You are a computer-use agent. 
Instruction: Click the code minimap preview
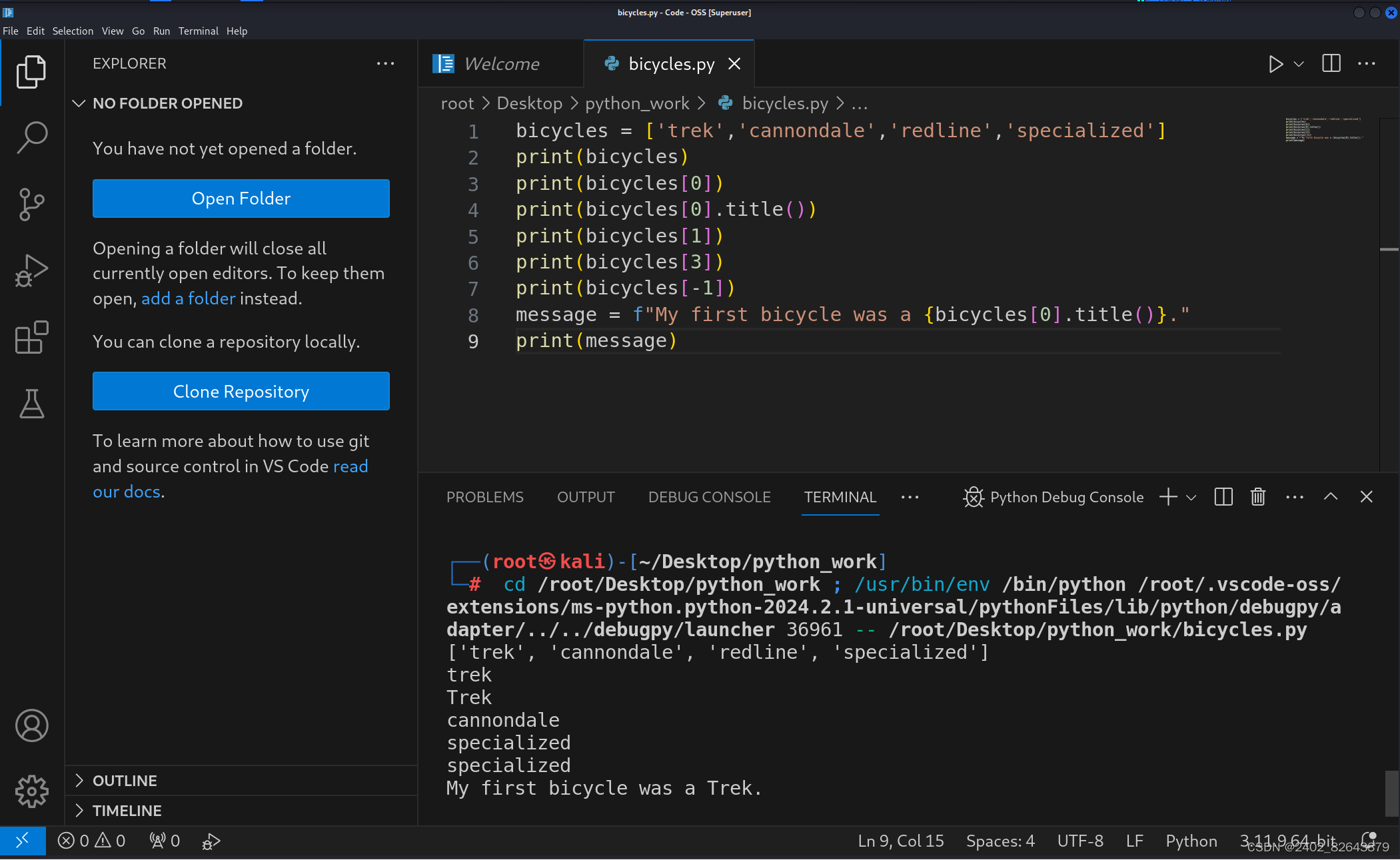pos(1325,129)
